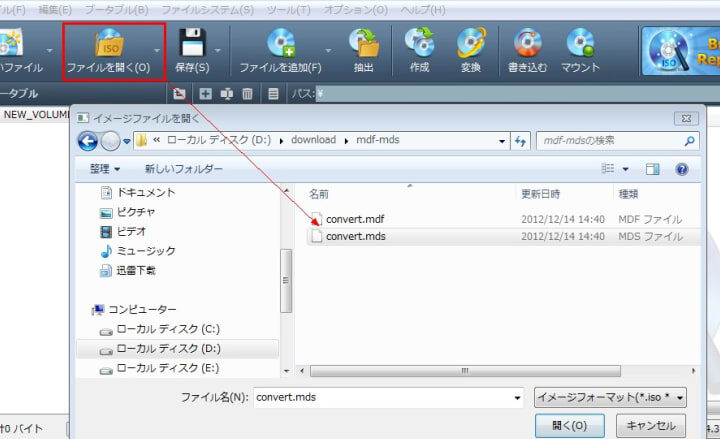720x439 pixels.
Task: Click the trash delete icon in path toolbar
Action: tap(247, 94)
